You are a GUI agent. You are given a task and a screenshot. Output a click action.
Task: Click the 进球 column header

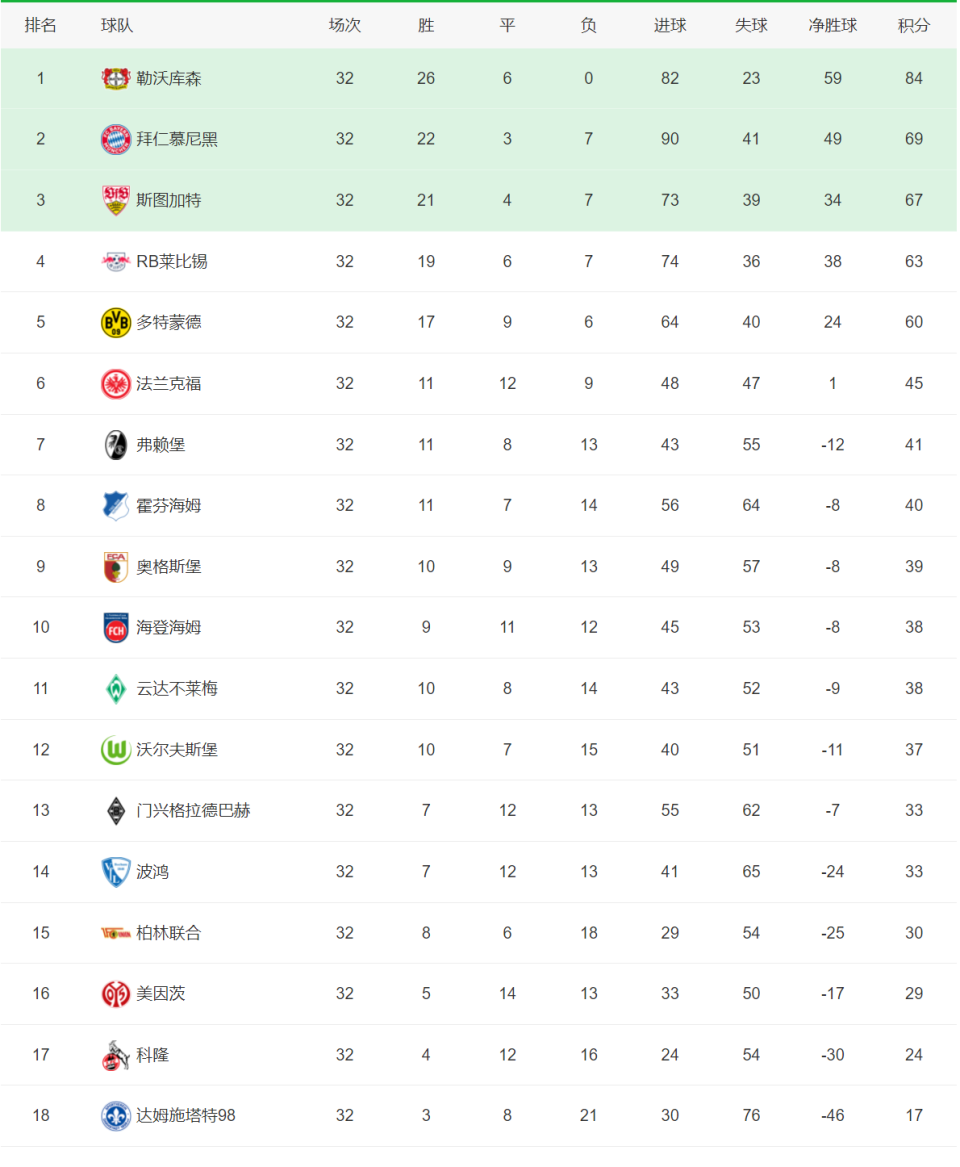pos(669,25)
